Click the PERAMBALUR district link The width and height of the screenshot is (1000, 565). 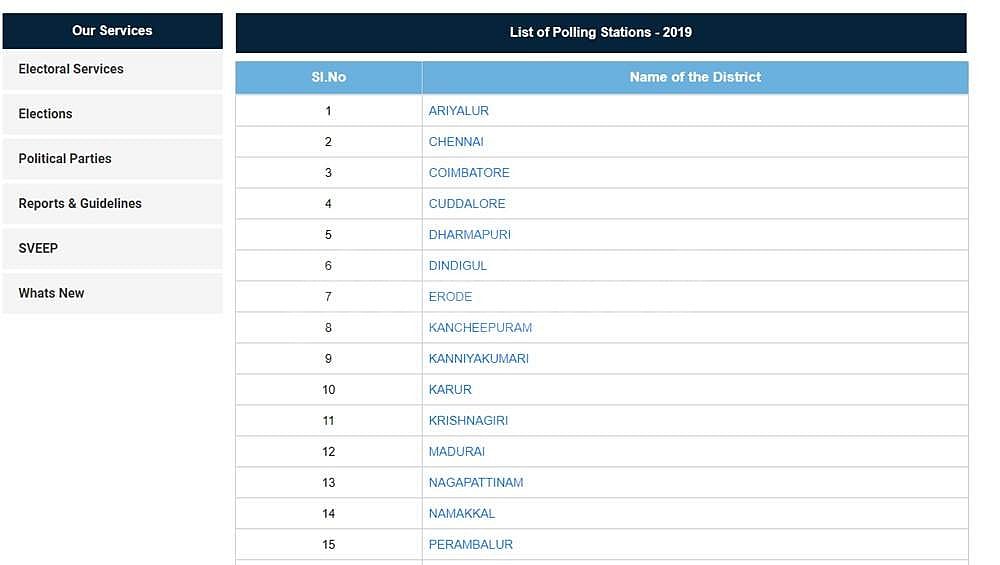[x=471, y=545]
